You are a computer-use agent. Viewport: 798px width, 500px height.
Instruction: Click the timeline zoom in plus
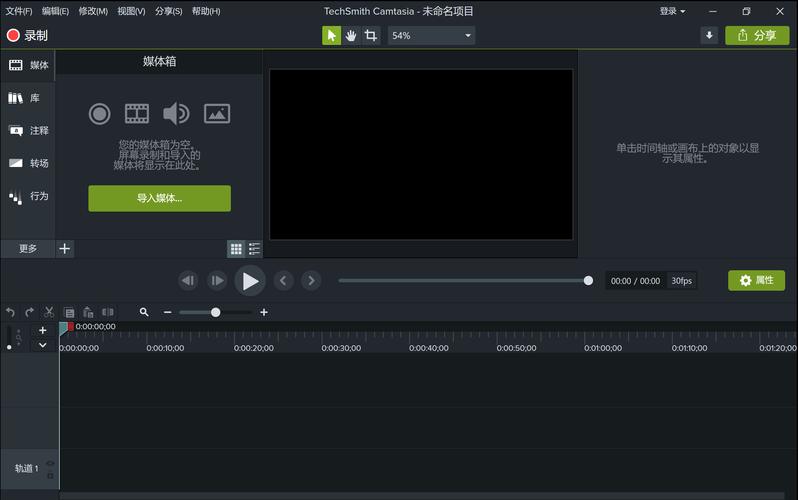coord(264,312)
